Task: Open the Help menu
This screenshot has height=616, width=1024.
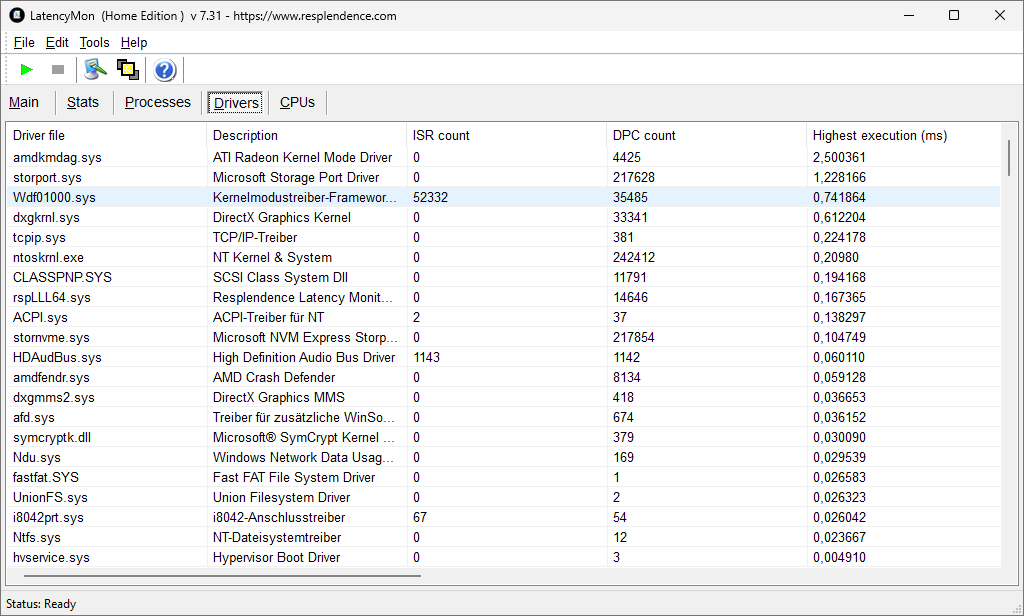Action: 134,42
